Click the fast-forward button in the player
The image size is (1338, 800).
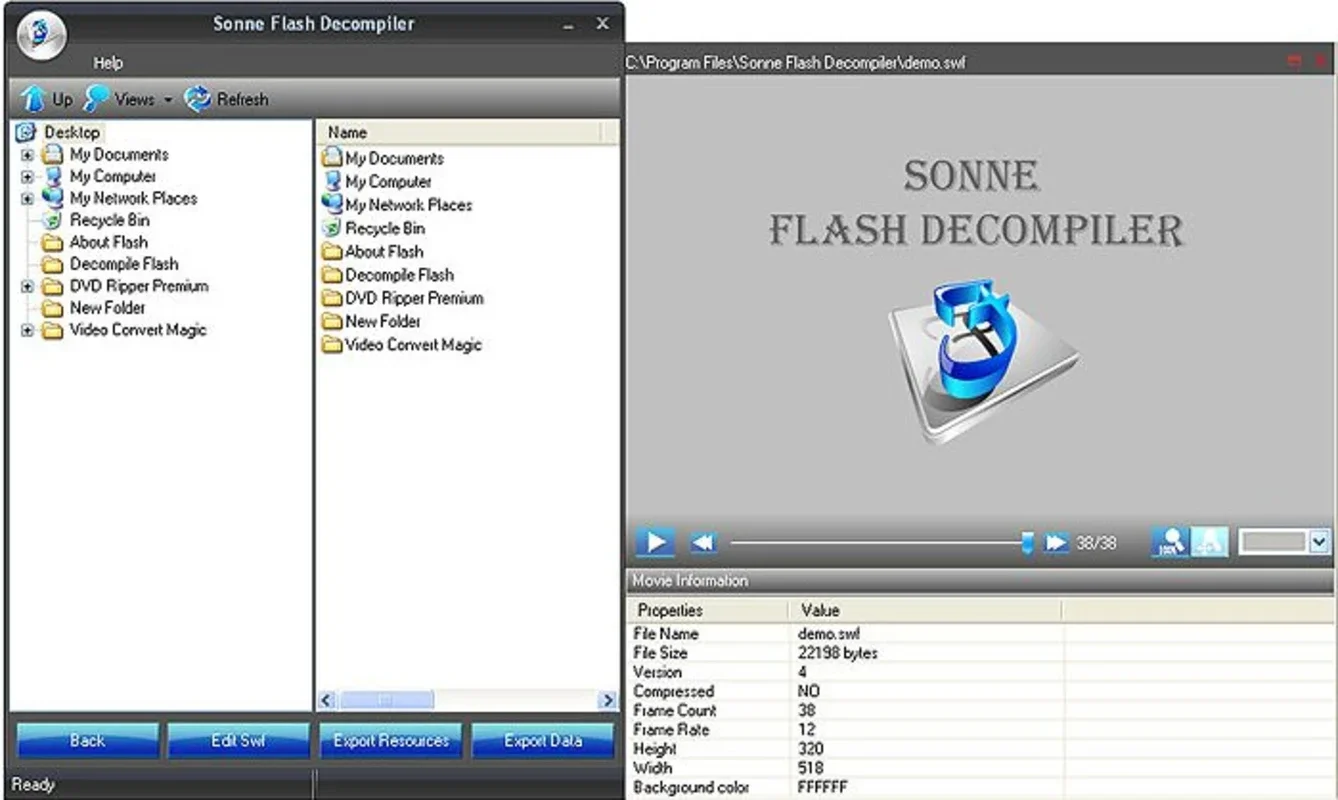(x=1056, y=542)
